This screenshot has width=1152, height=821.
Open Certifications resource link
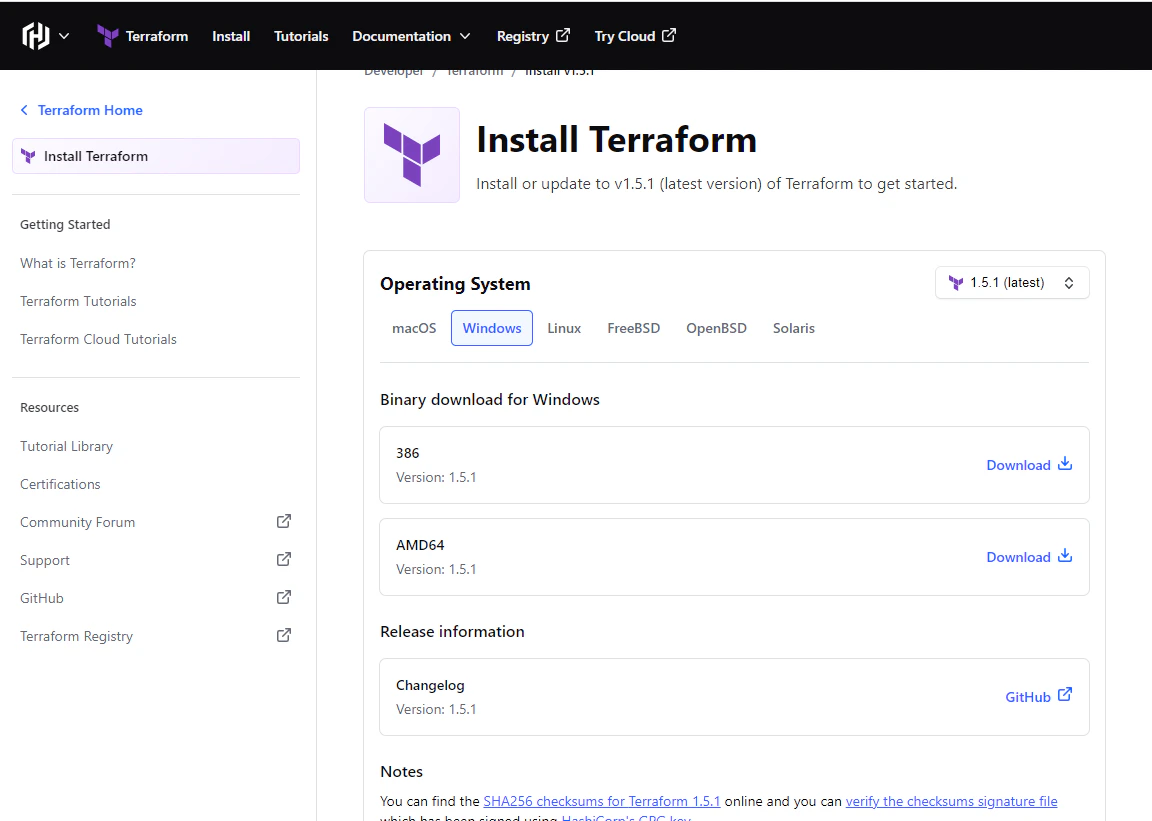pyautogui.click(x=60, y=484)
